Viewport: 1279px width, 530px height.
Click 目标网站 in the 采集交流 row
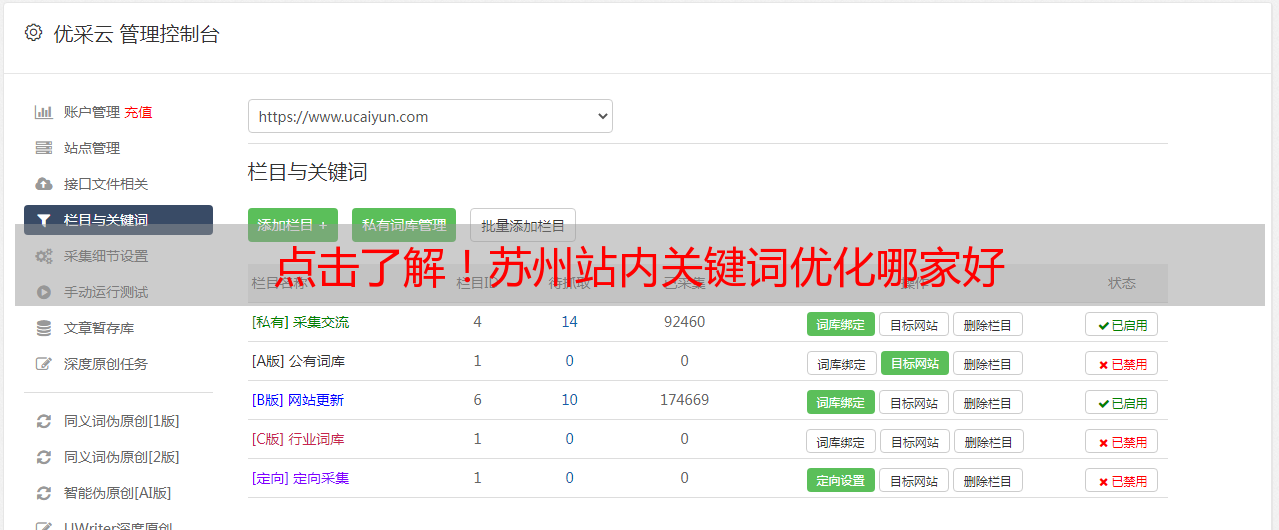914,324
